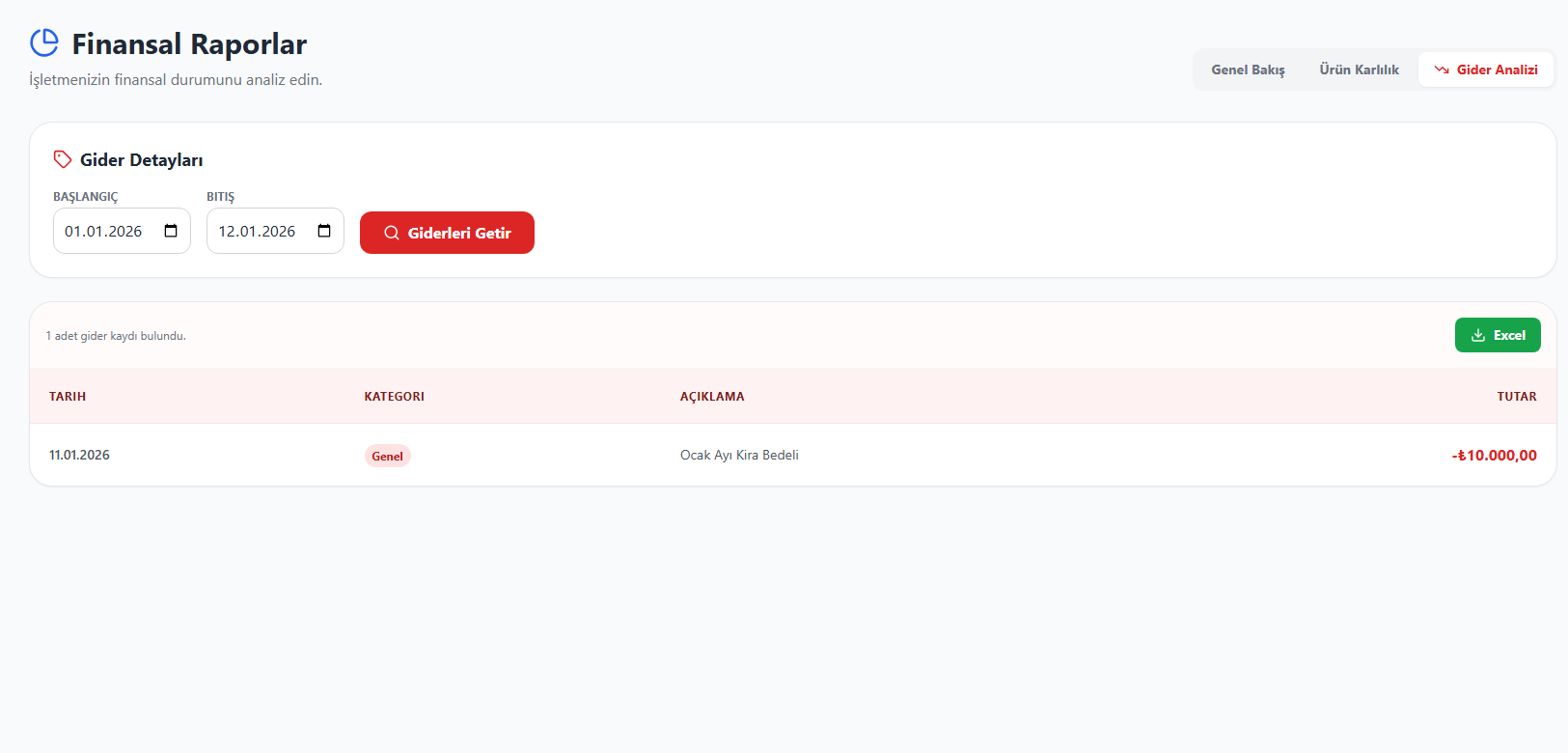Viewport: 1568px width, 753px height.
Task: Click the download icon on the Excel button
Action: click(x=1477, y=335)
